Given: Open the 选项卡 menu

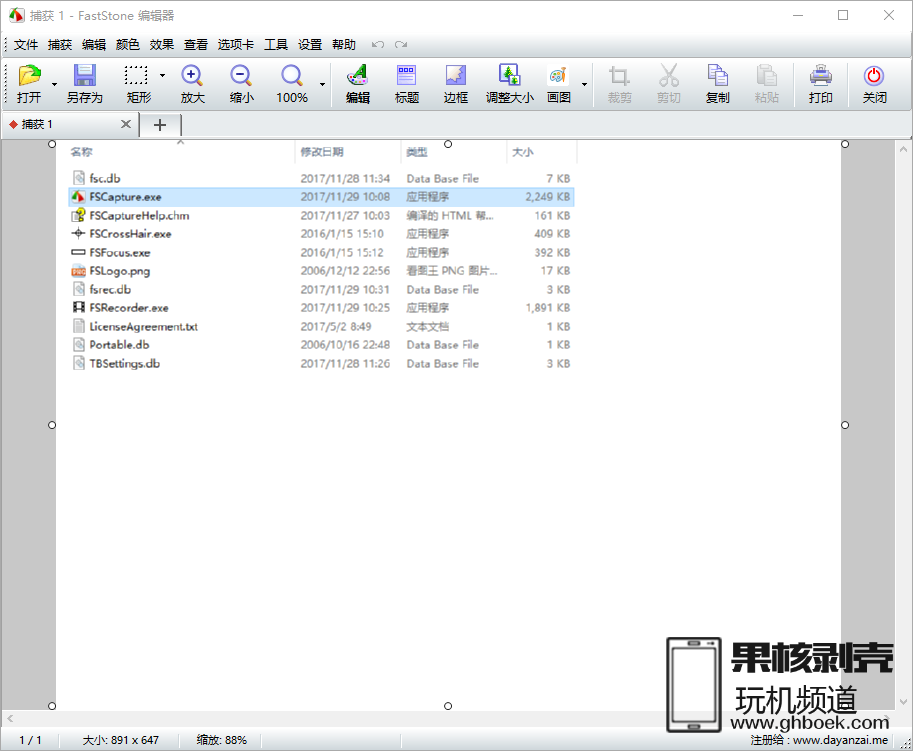Looking at the screenshot, I should pyautogui.click(x=235, y=45).
